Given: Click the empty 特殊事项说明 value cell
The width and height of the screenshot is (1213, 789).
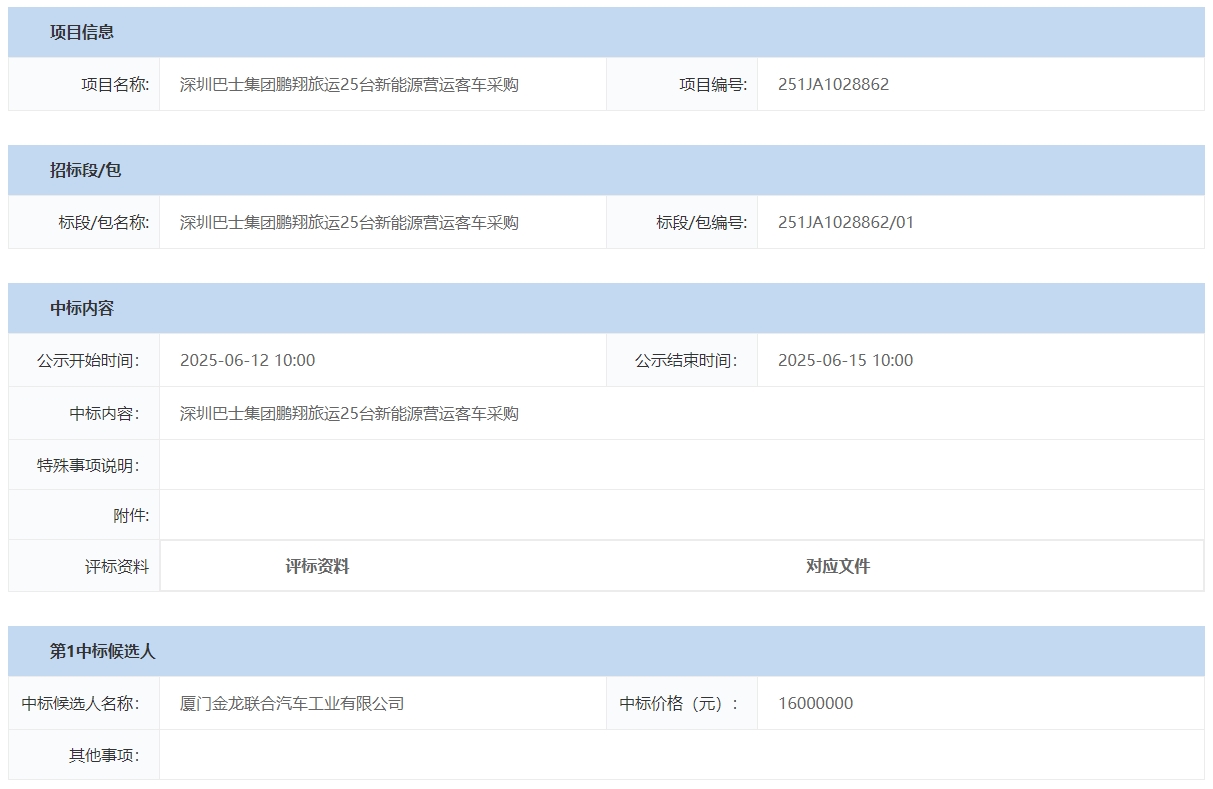Looking at the screenshot, I should (x=680, y=465).
